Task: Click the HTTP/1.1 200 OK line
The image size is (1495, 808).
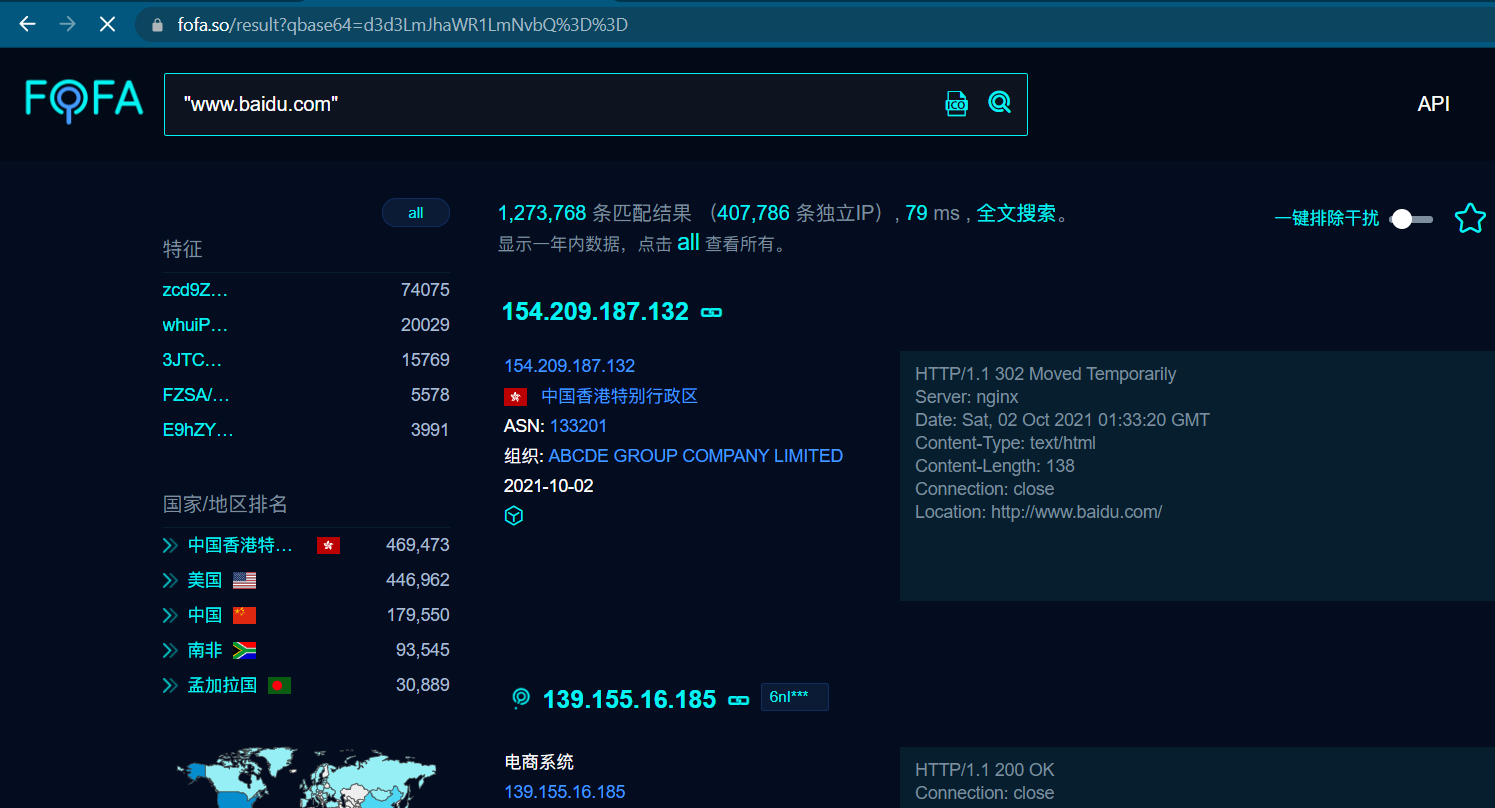Action: (984, 770)
